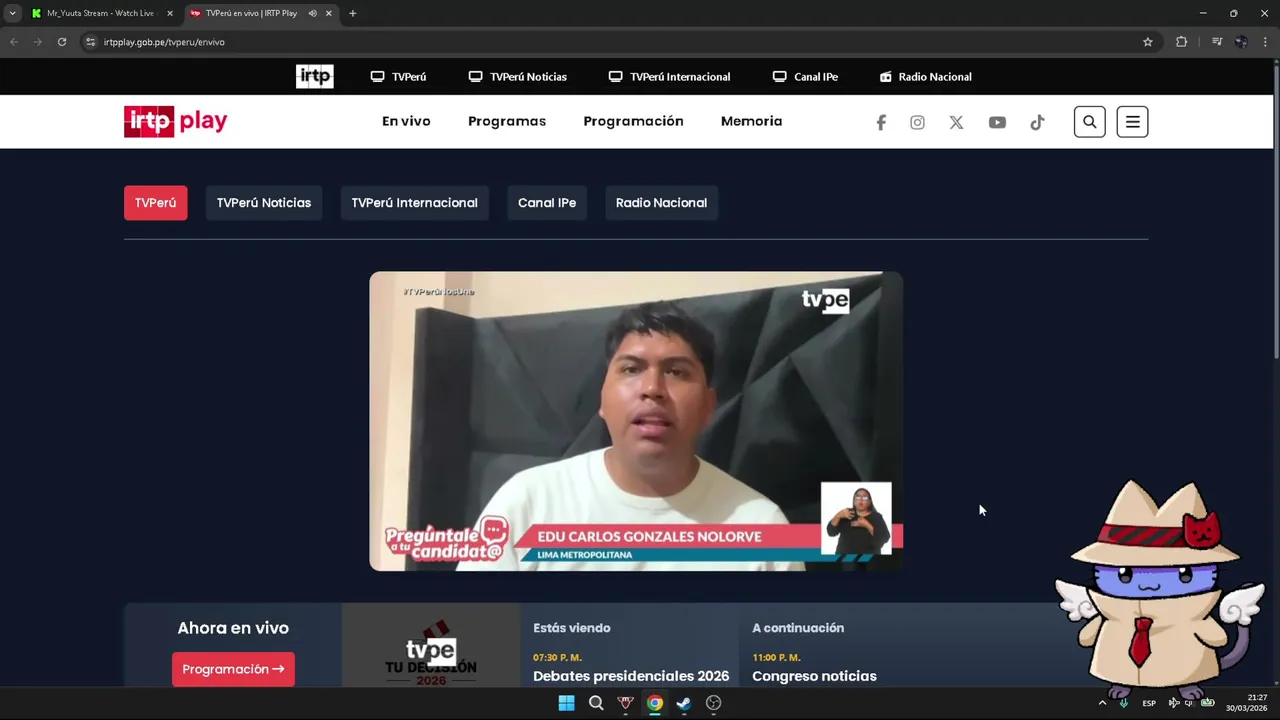Go to TVPerú in top black bar
1280x720 pixels.
pyautogui.click(x=398, y=76)
